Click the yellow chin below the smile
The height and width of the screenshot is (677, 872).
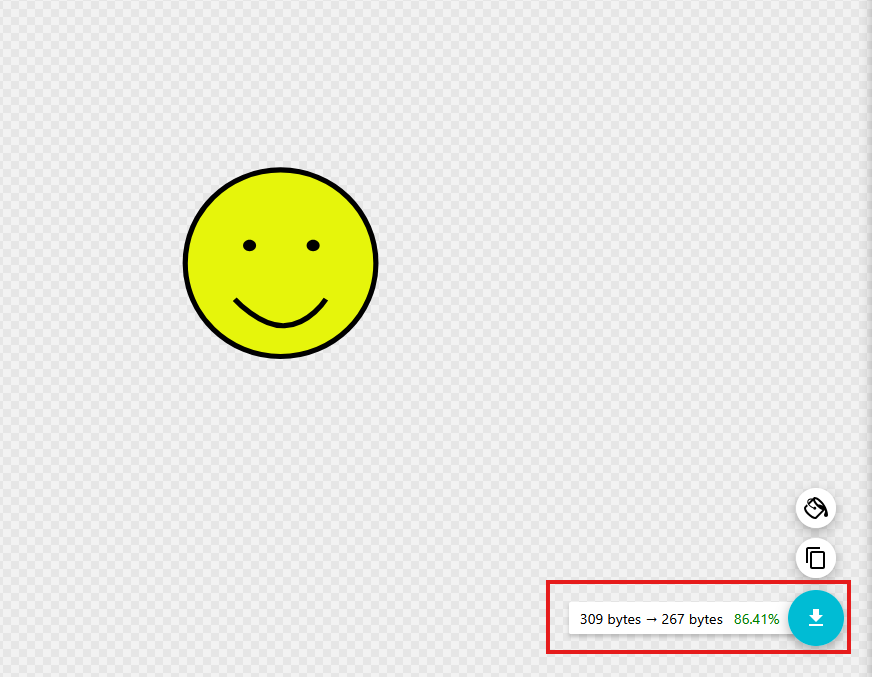tap(281, 340)
